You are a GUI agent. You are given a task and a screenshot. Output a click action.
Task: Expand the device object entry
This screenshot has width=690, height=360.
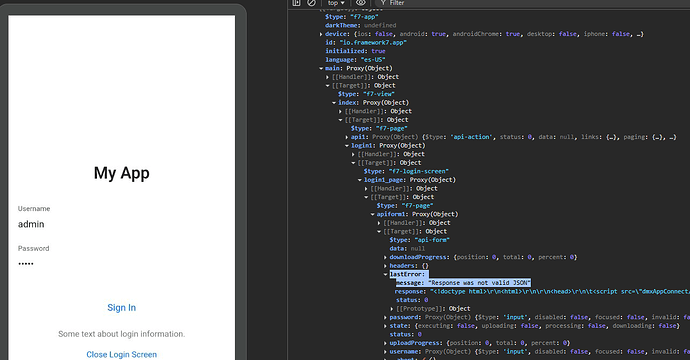tap(321, 34)
